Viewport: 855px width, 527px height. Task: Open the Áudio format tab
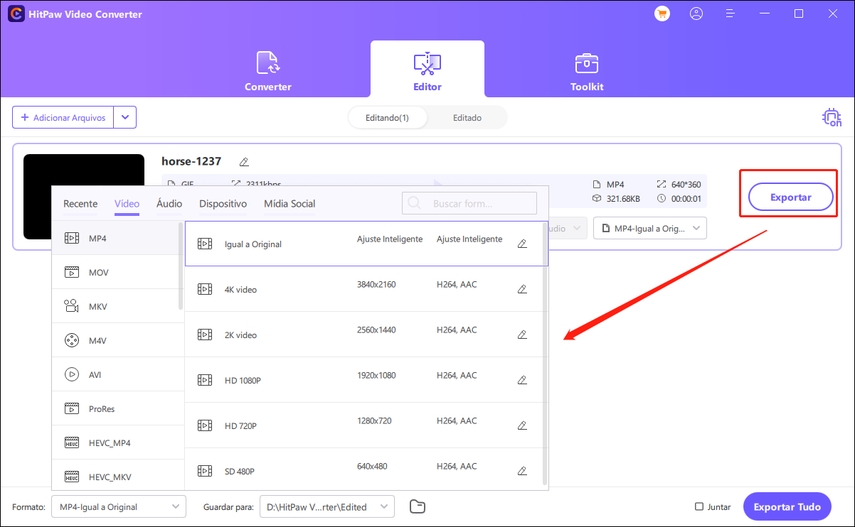tap(169, 203)
